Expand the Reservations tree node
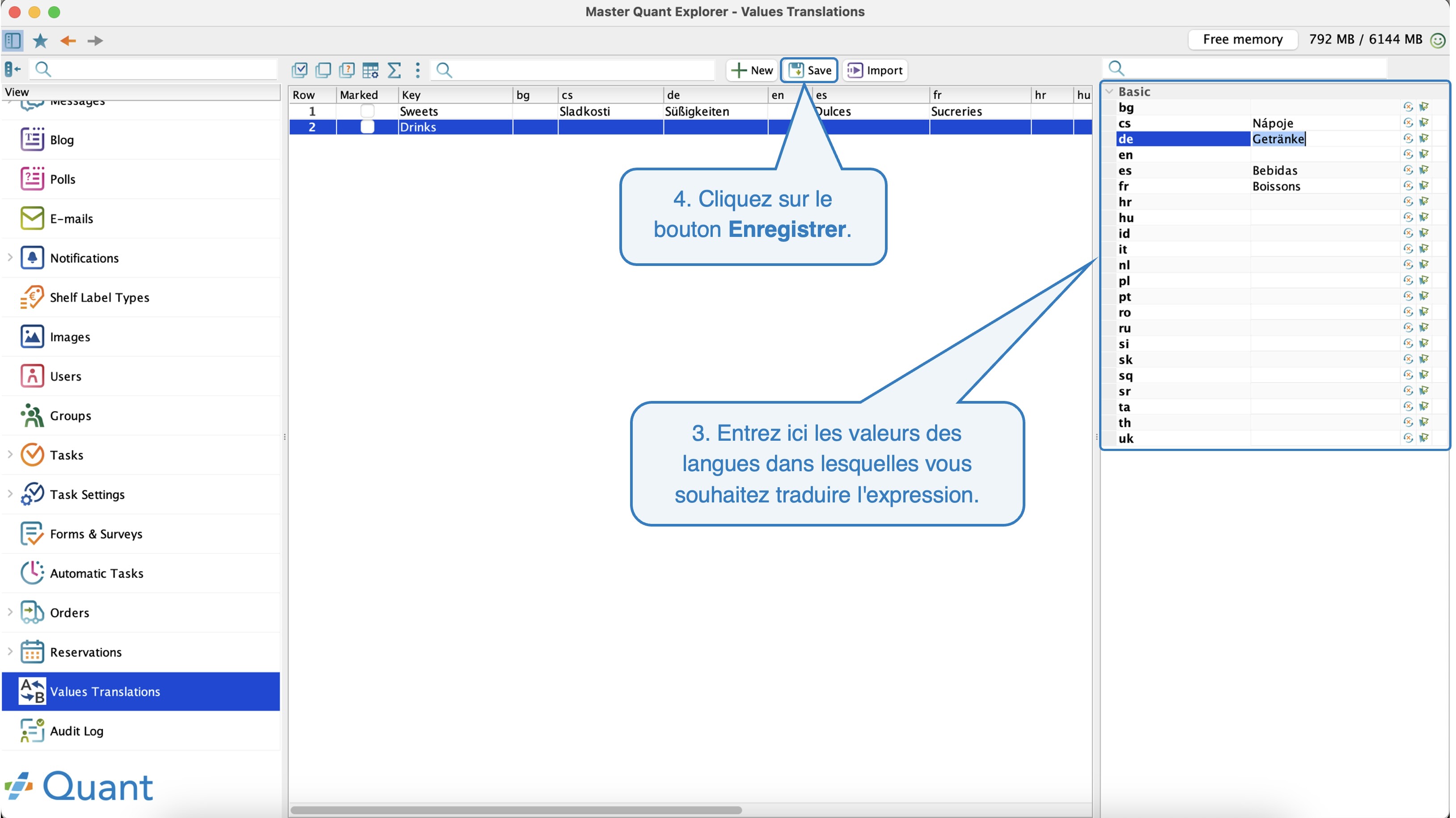 tap(9, 652)
